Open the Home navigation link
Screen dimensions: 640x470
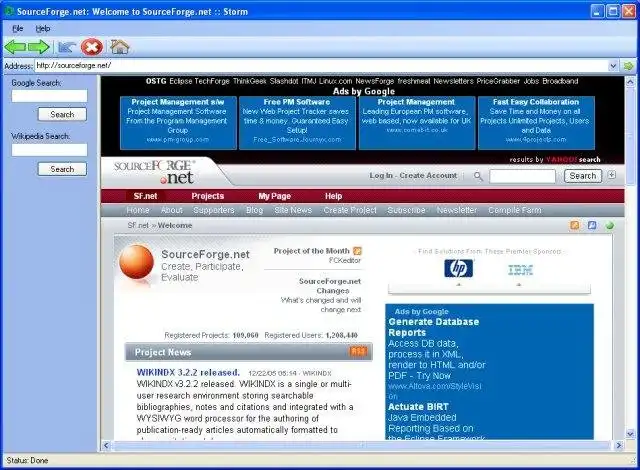138,210
